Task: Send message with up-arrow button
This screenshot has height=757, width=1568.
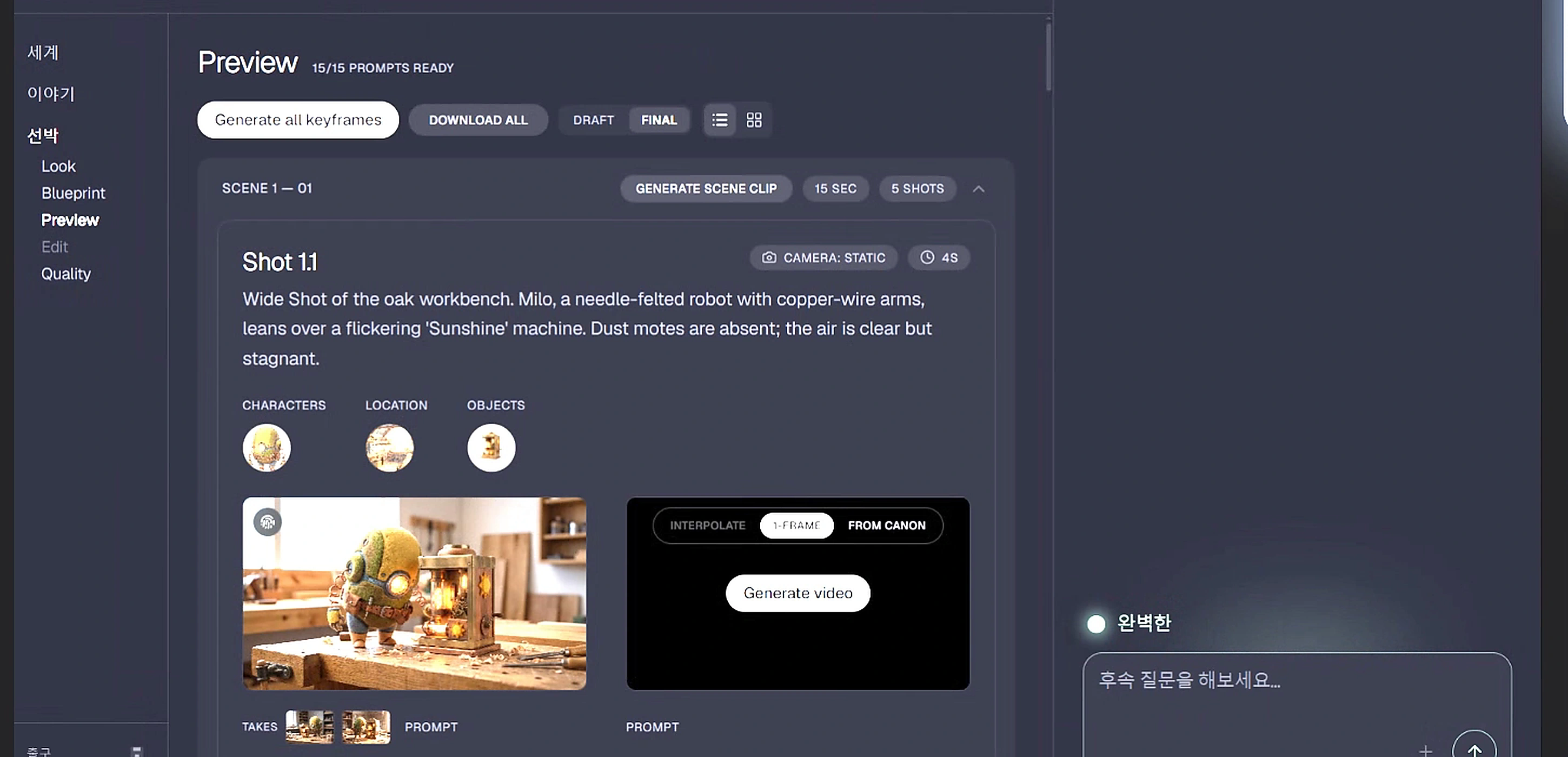Action: click(x=1474, y=749)
